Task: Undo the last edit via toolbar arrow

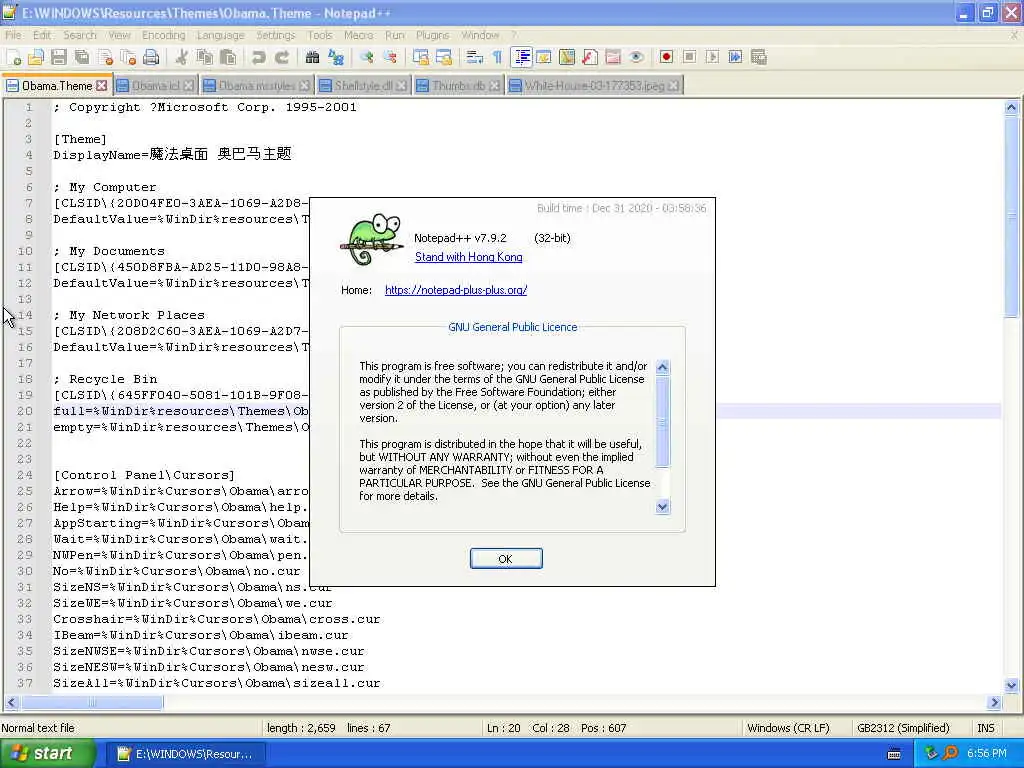Action: pos(258,57)
